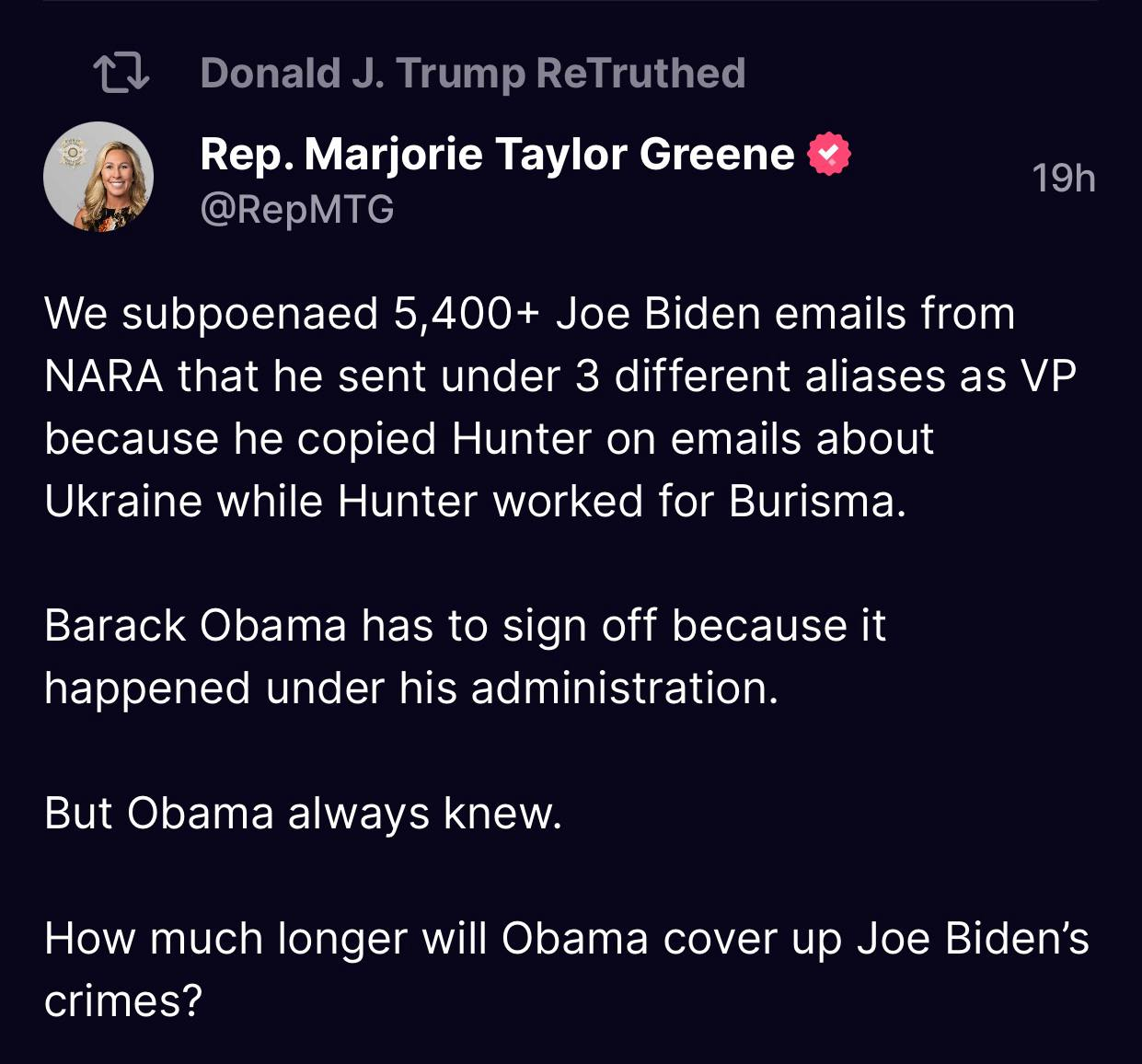Click the word Ukraine in the post
The image size is (1142, 1064).
tap(122, 502)
